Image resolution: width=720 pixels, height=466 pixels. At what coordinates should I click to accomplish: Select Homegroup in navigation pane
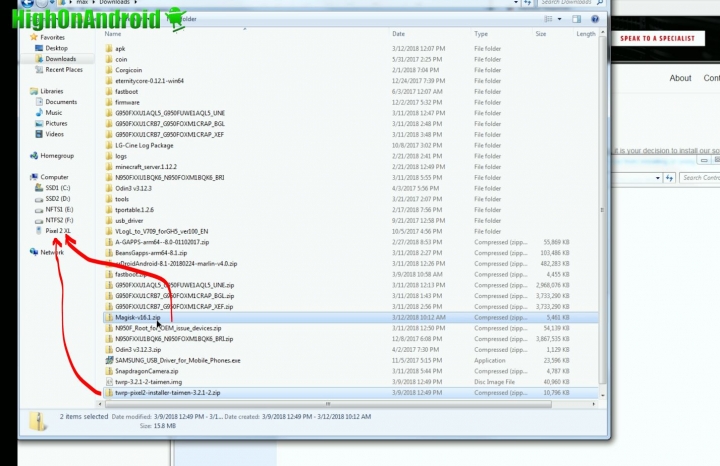coord(57,156)
